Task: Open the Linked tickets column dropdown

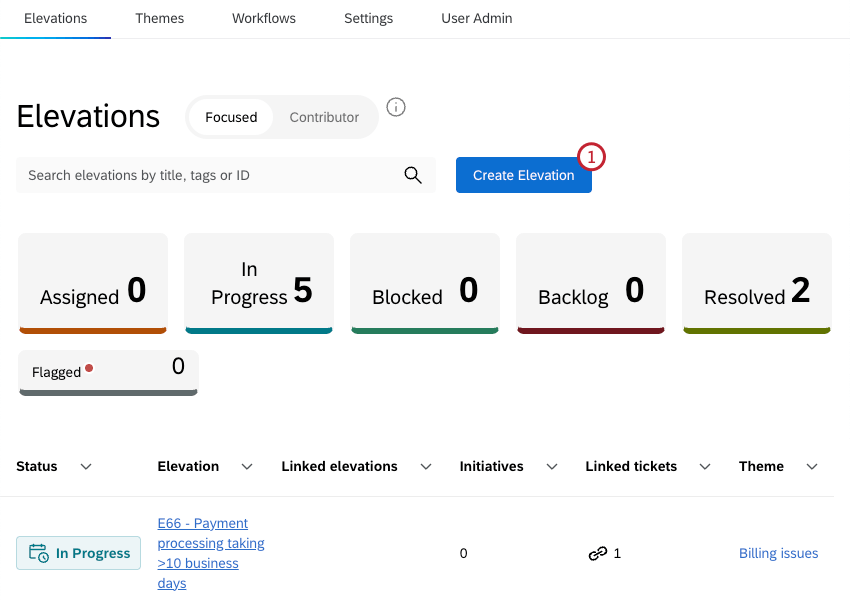Action: click(x=704, y=466)
